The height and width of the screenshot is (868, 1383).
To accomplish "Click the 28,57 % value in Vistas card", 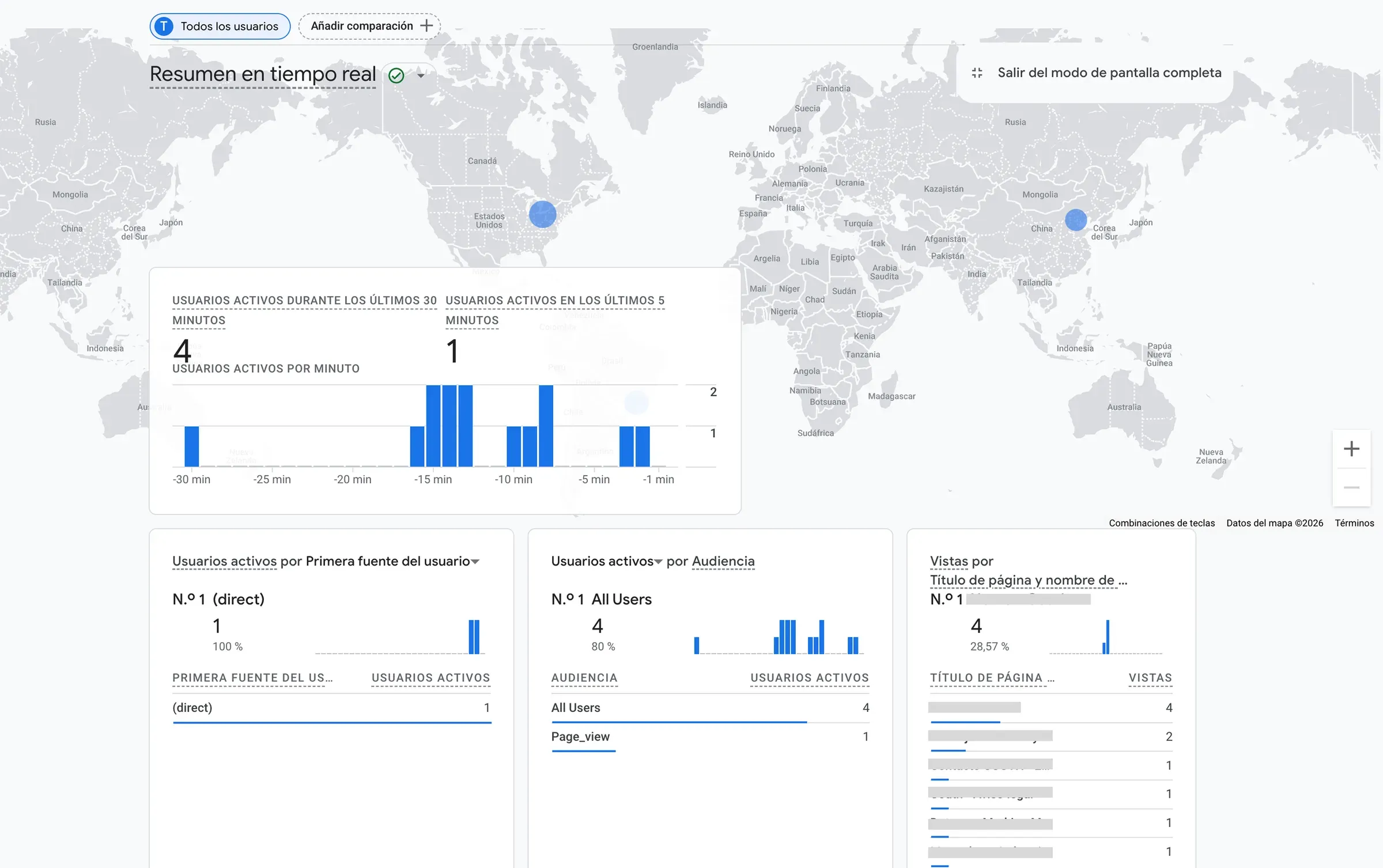I will click(x=989, y=647).
